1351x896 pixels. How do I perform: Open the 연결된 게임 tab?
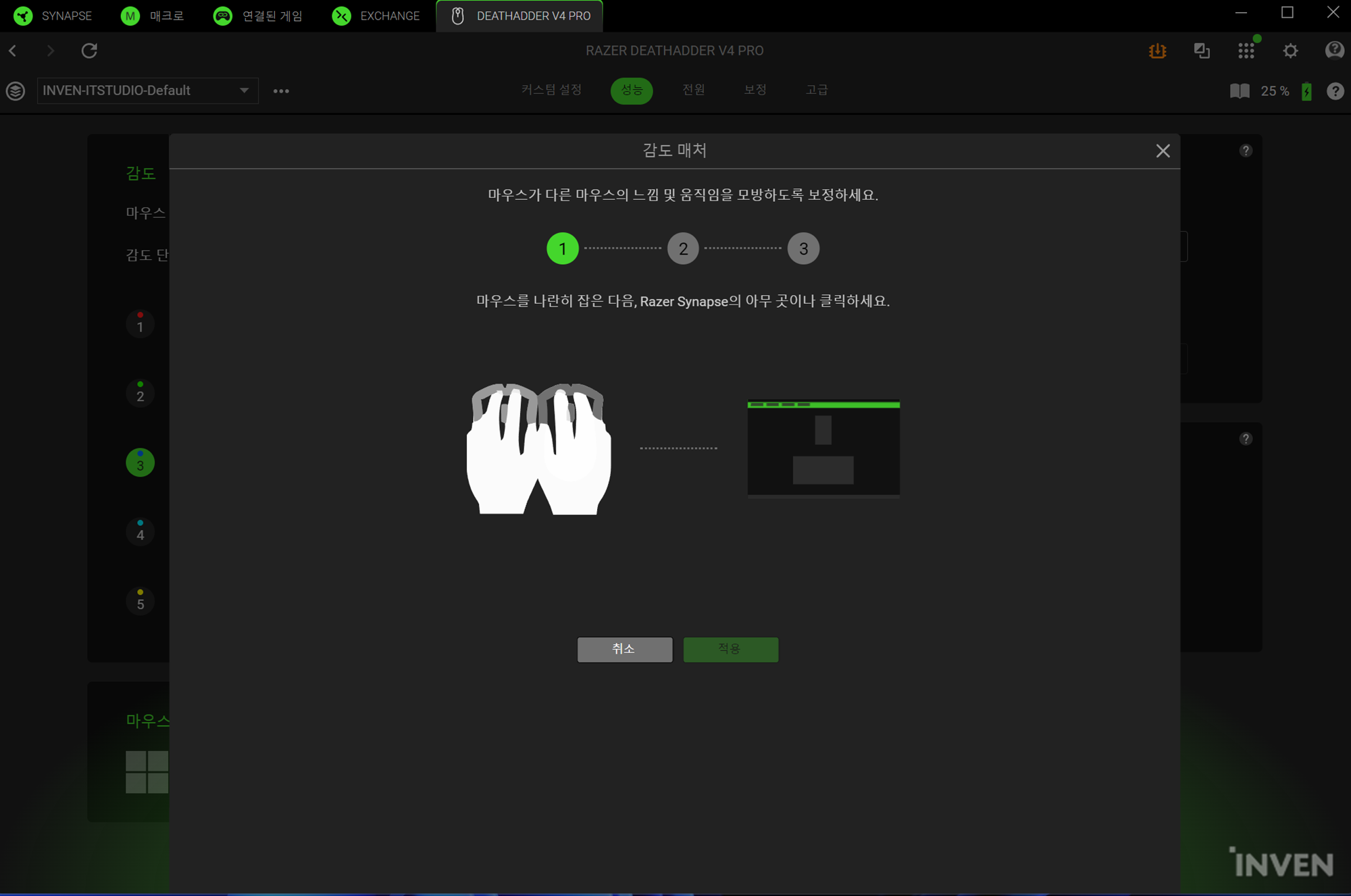pyautogui.click(x=258, y=16)
